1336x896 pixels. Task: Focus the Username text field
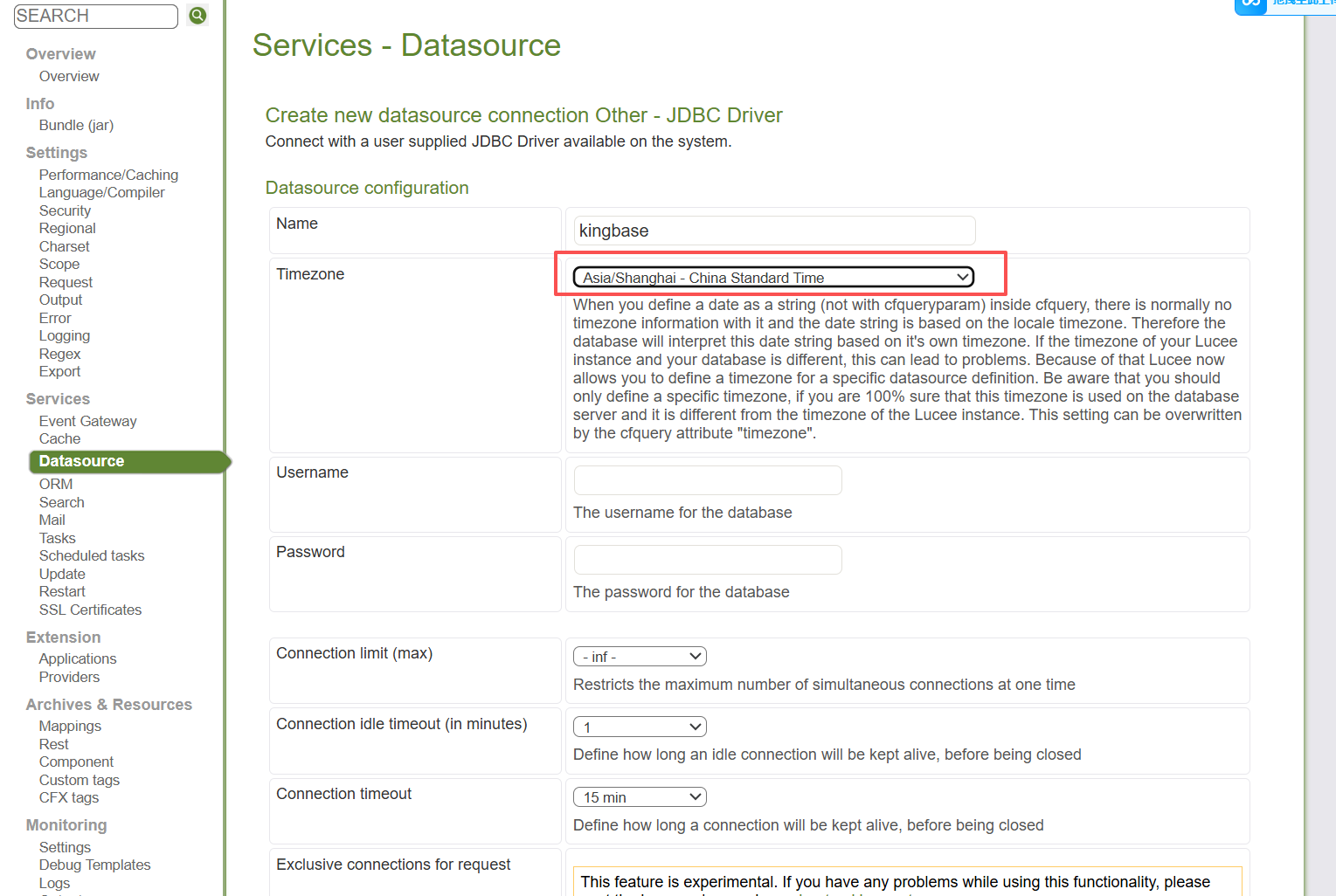708,480
